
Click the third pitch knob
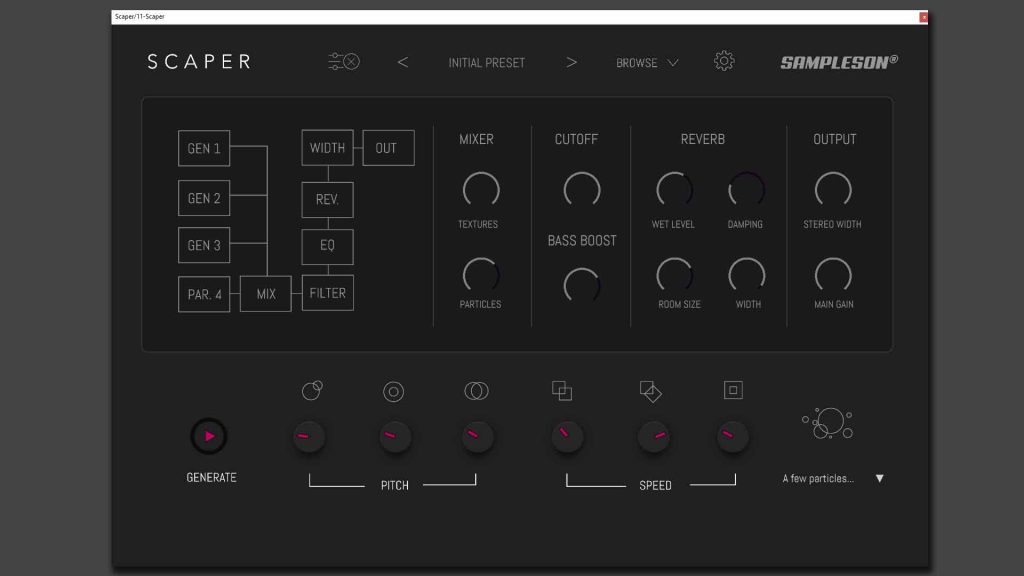(x=477, y=436)
